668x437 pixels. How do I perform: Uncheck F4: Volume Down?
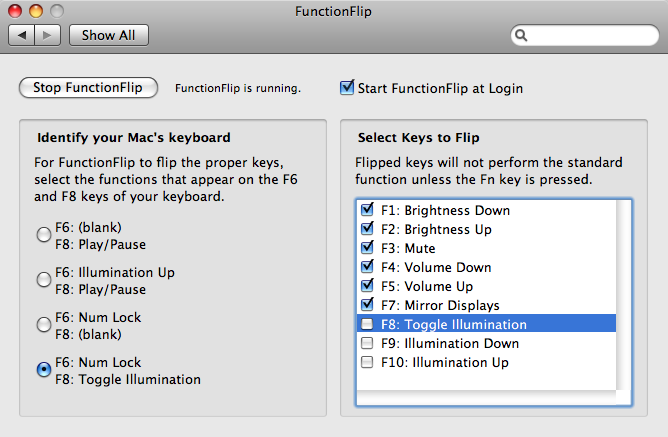[x=367, y=268]
